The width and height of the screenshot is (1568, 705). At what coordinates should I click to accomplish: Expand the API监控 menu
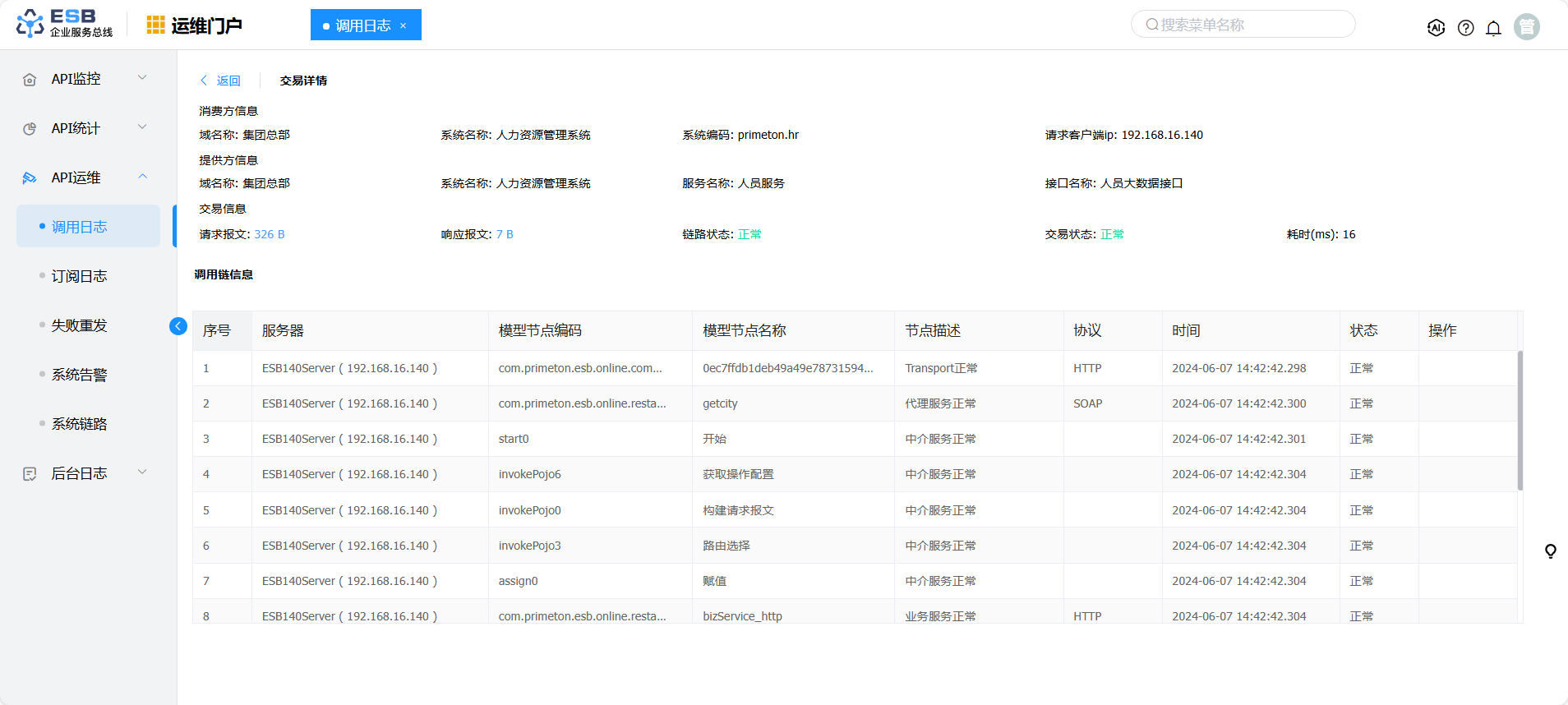pyautogui.click(x=85, y=79)
